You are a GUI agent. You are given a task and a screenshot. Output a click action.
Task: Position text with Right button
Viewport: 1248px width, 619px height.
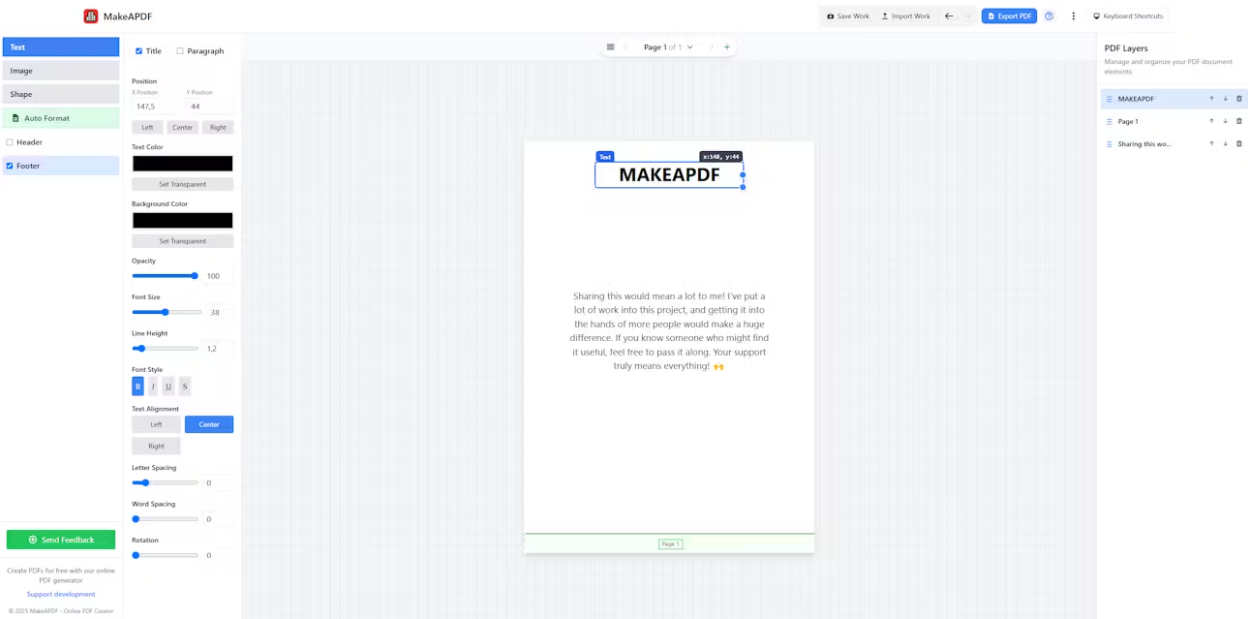[218, 127]
